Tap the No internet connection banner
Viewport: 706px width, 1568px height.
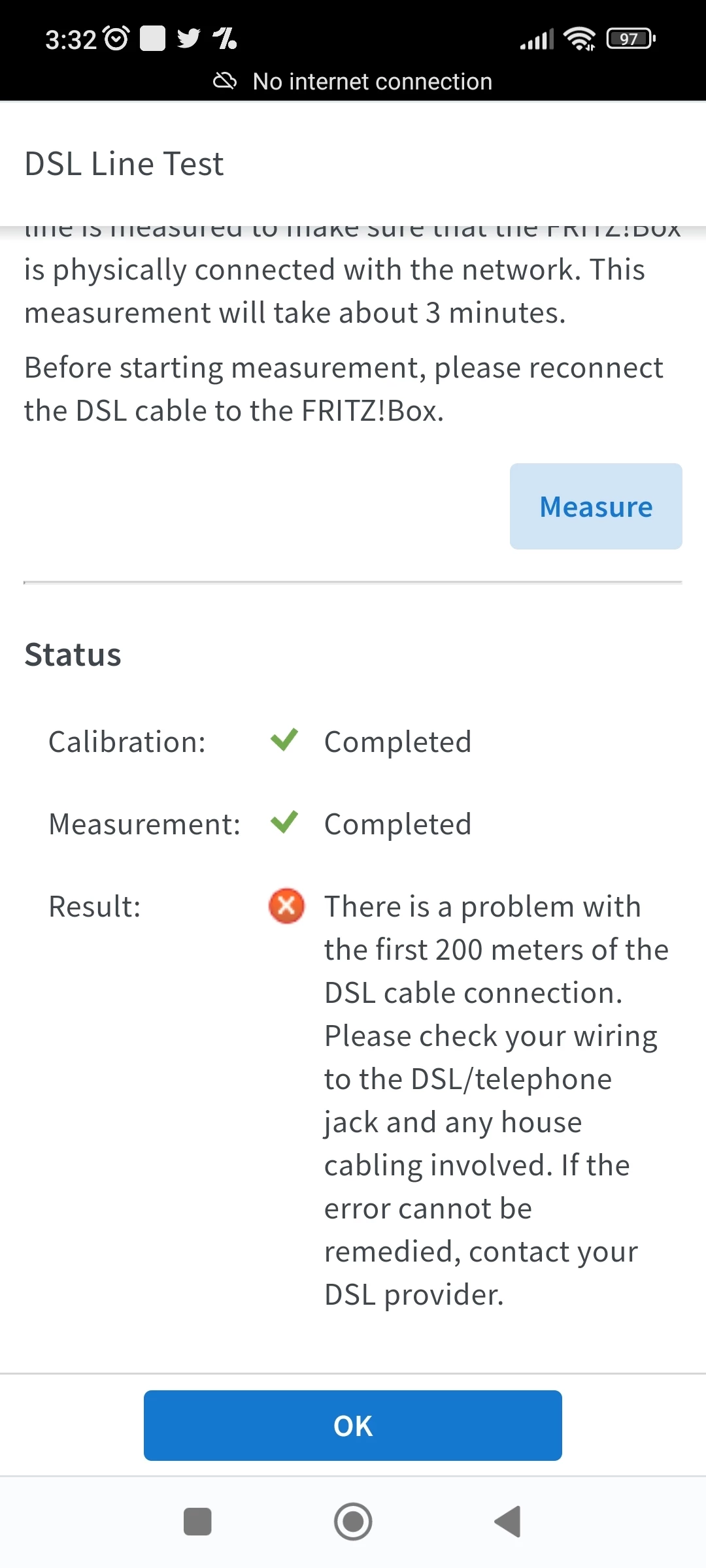pos(371,82)
